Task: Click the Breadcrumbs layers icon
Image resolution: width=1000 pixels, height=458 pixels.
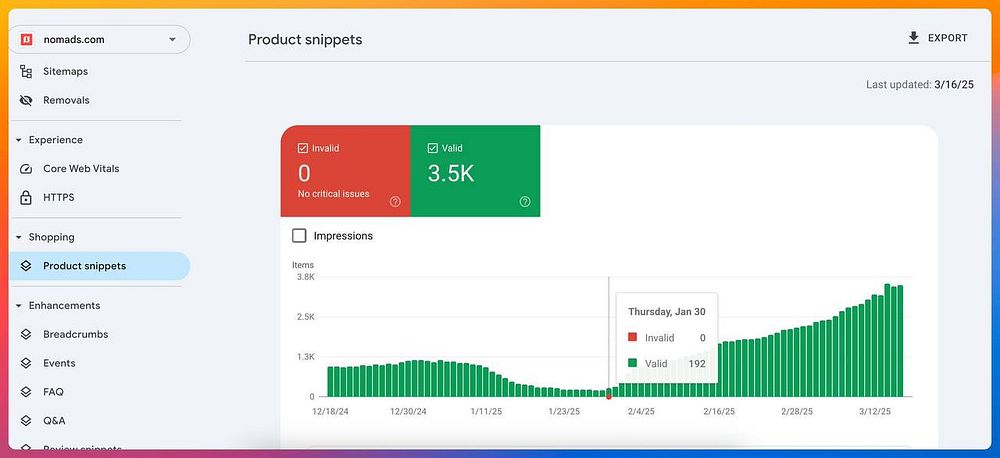Action: (26, 334)
